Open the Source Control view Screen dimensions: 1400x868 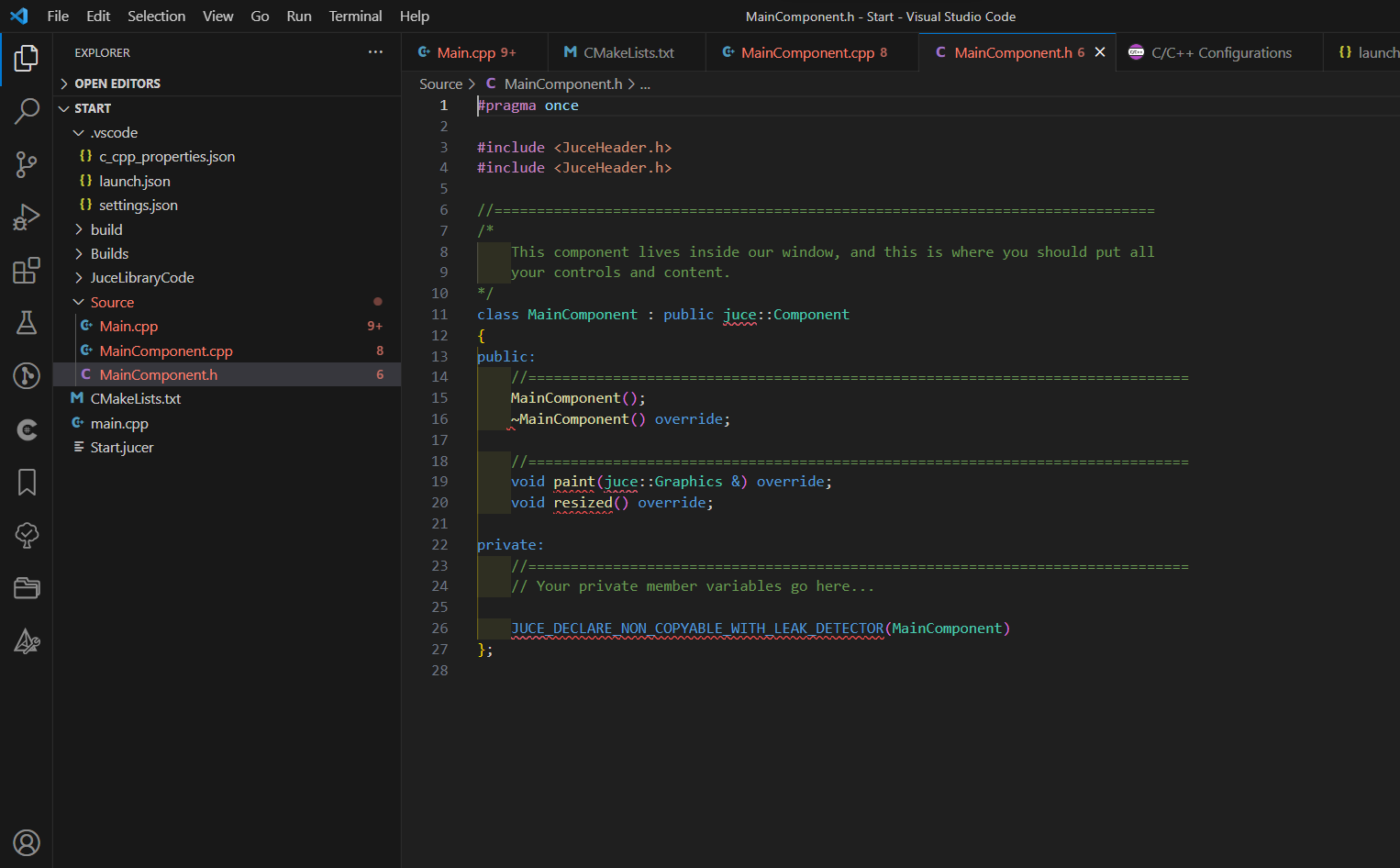point(27,164)
